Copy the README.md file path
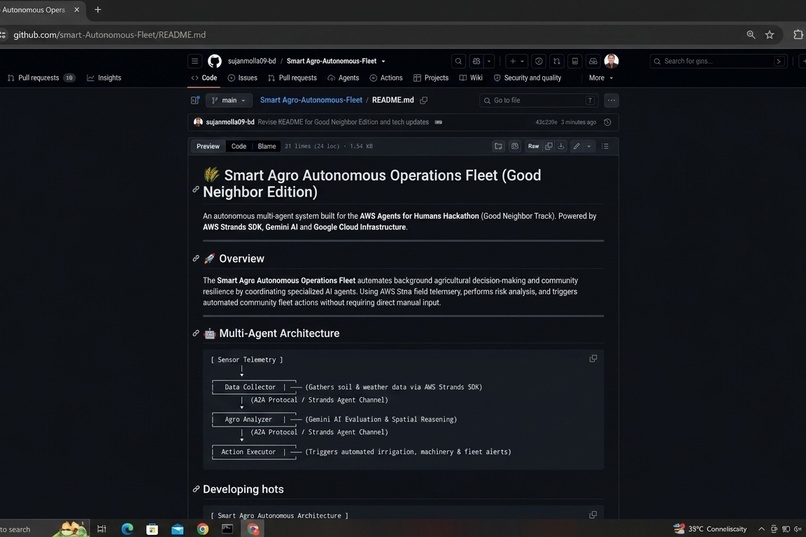 (x=424, y=100)
